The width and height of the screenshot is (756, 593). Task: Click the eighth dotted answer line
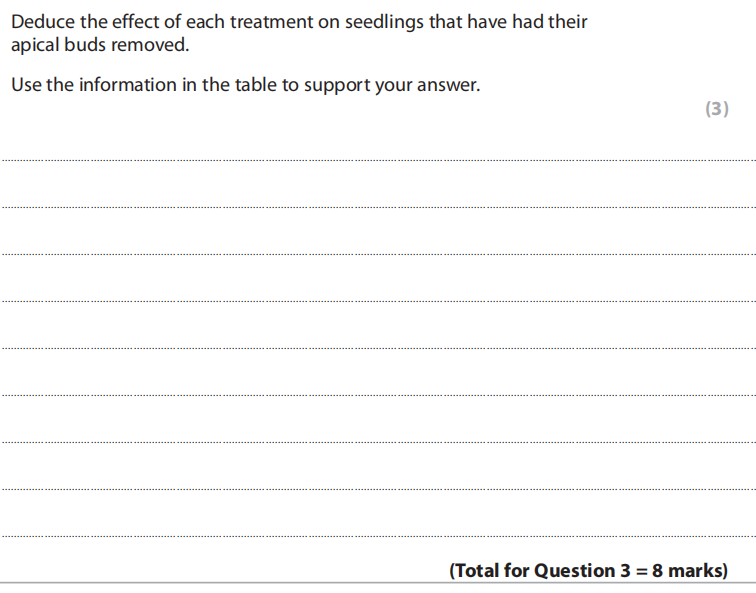(x=378, y=489)
